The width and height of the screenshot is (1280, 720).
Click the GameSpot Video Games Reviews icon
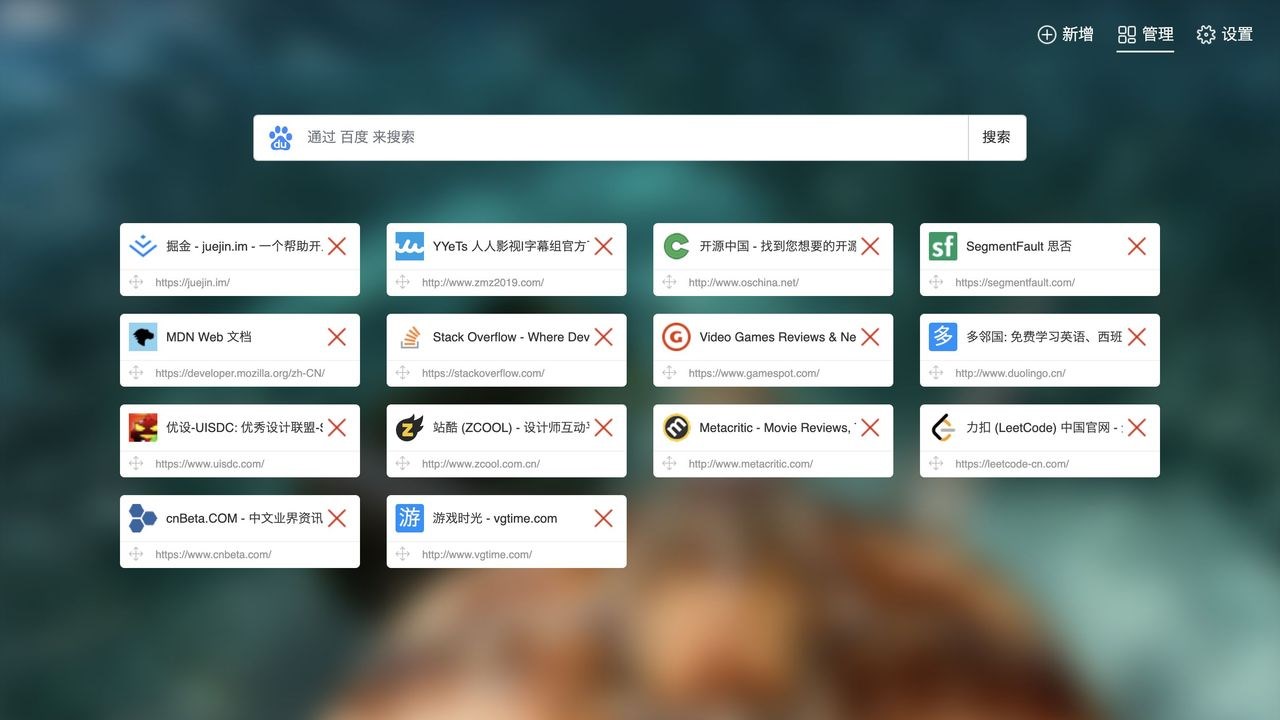pyautogui.click(x=677, y=337)
